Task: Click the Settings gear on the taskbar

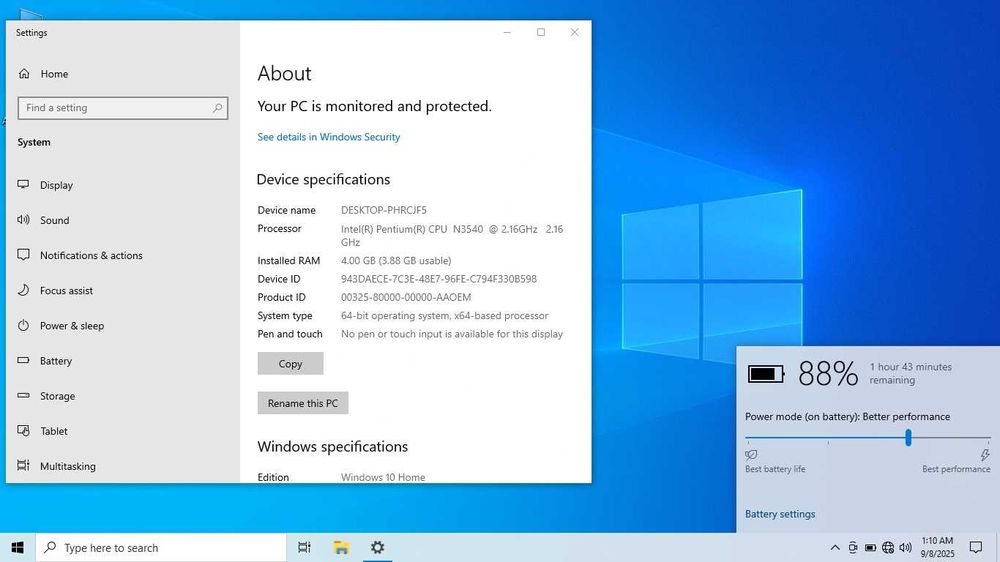Action: tap(378, 547)
